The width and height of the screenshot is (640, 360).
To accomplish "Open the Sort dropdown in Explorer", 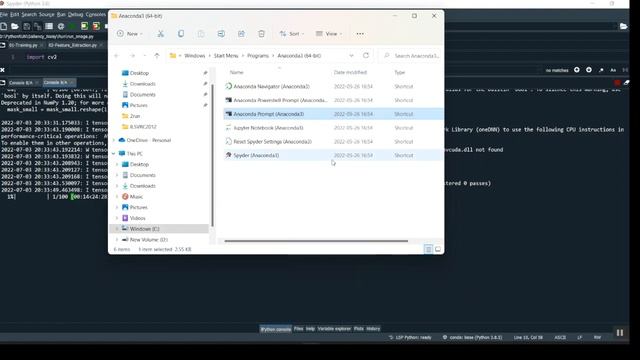I will tap(292, 34).
